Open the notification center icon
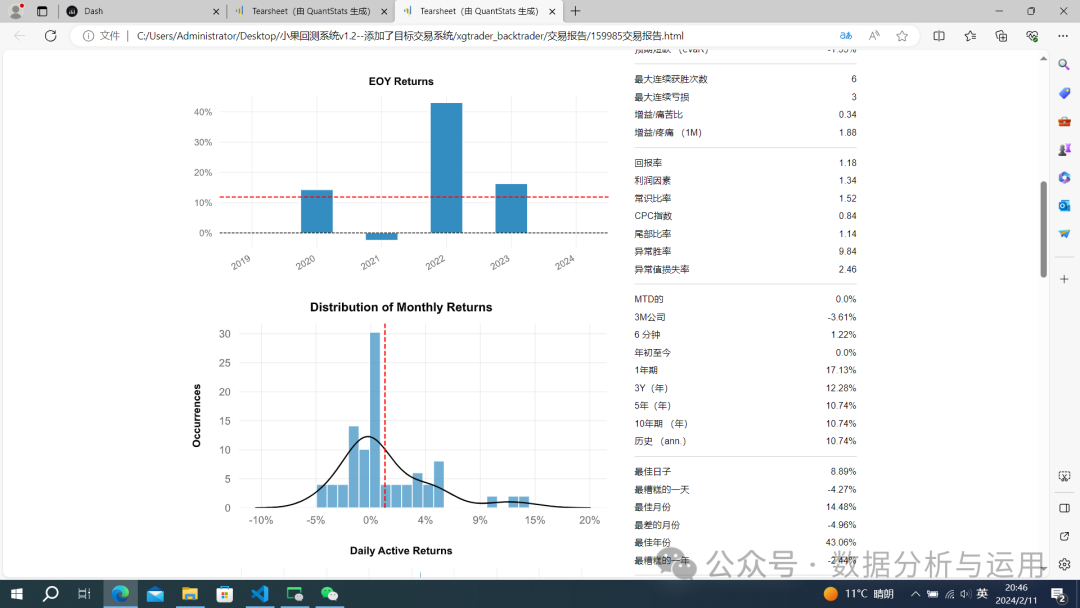Image resolution: width=1080 pixels, height=608 pixels. 1059,594
